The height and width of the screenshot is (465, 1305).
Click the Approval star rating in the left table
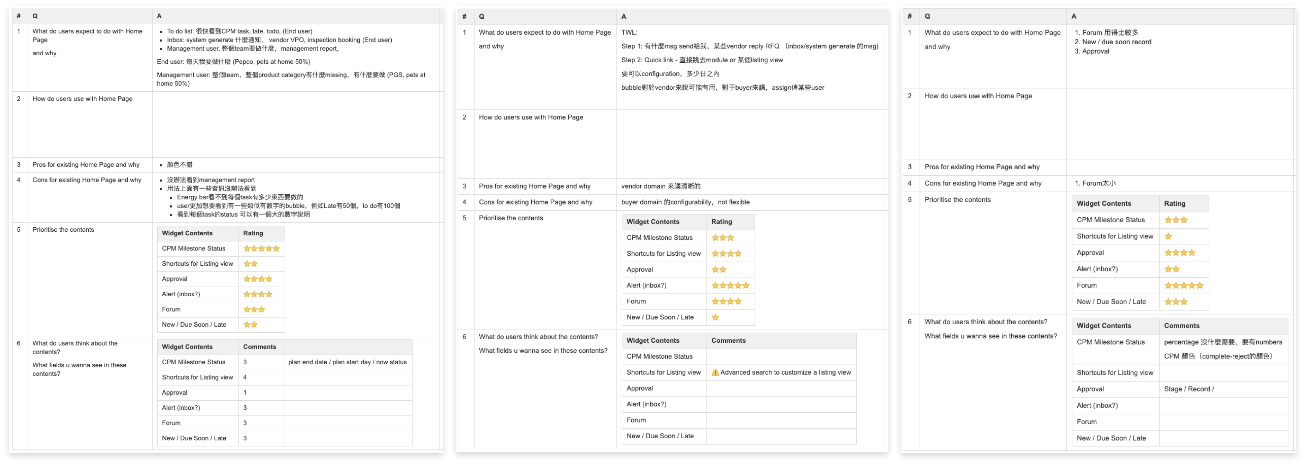click(258, 279)
